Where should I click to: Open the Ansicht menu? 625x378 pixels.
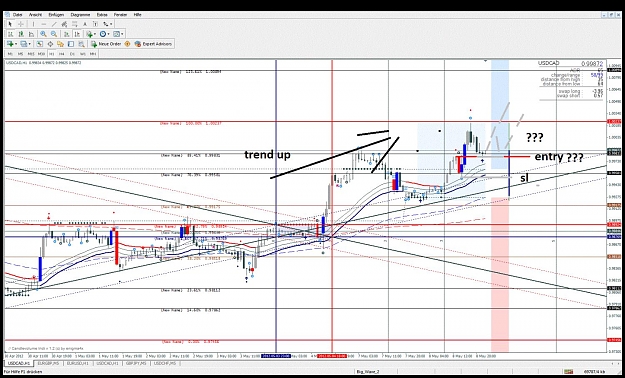35,15
